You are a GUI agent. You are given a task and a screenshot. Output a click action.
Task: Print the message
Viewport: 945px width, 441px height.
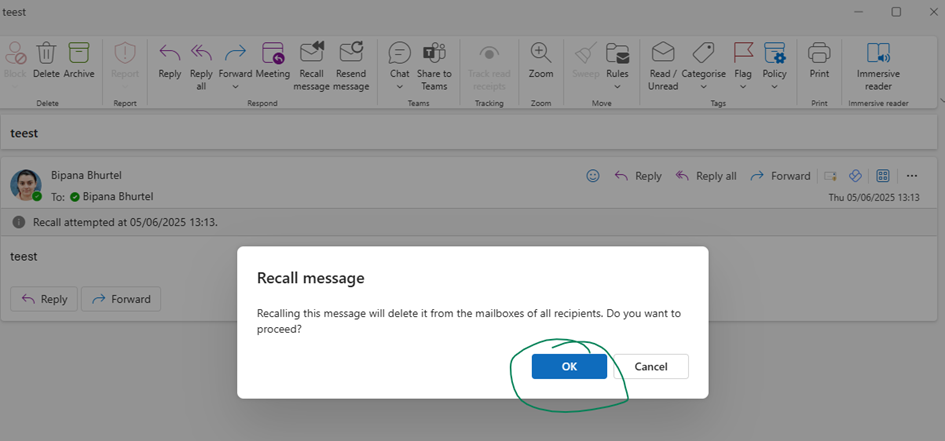point(819,60)
